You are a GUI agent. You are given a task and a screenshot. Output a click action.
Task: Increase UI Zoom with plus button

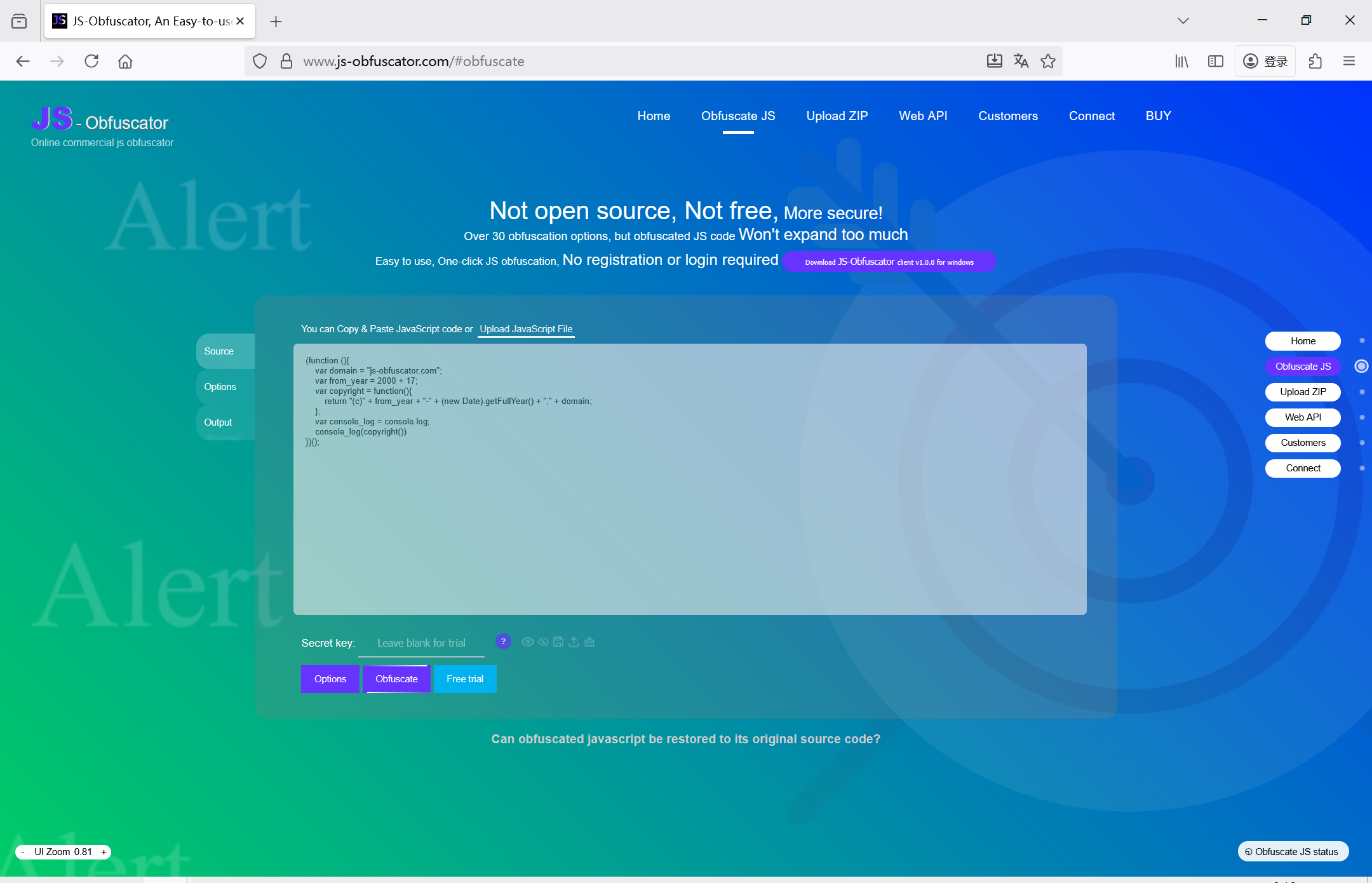pyautogui.click(x=104, y=852)
